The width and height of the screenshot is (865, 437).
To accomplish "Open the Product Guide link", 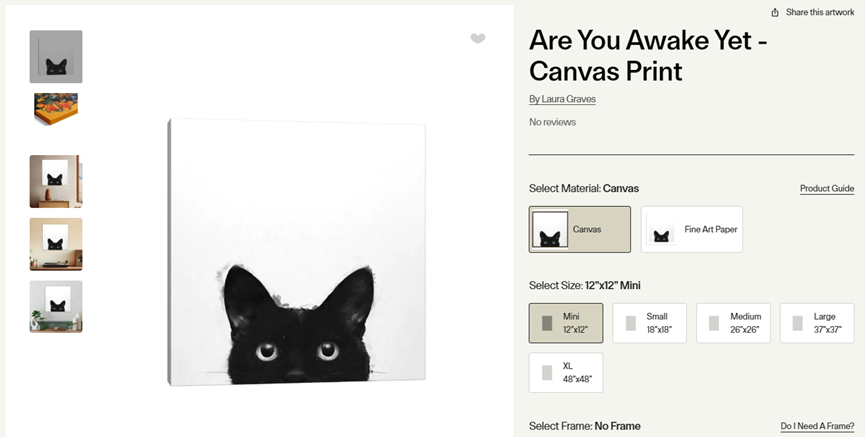I will pos(826,189).
